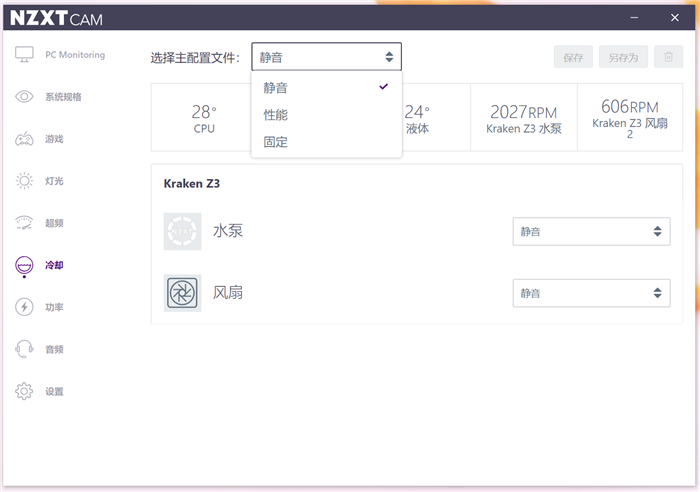This screenshot has width=700, height=492.
Task: Open the 游戏 section
Action: pyautogui.click(x=54, y=139)
